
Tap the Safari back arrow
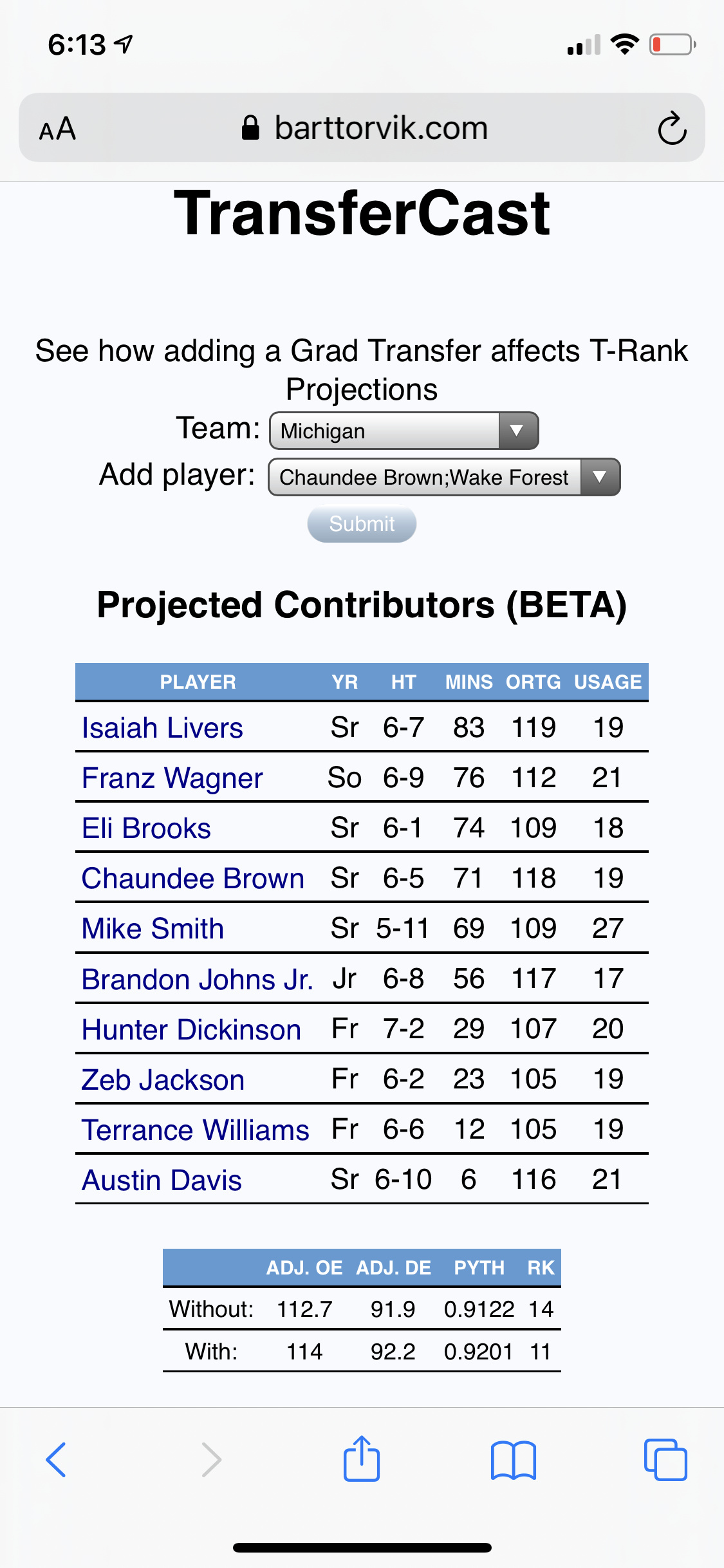[x=57, y=1460]
